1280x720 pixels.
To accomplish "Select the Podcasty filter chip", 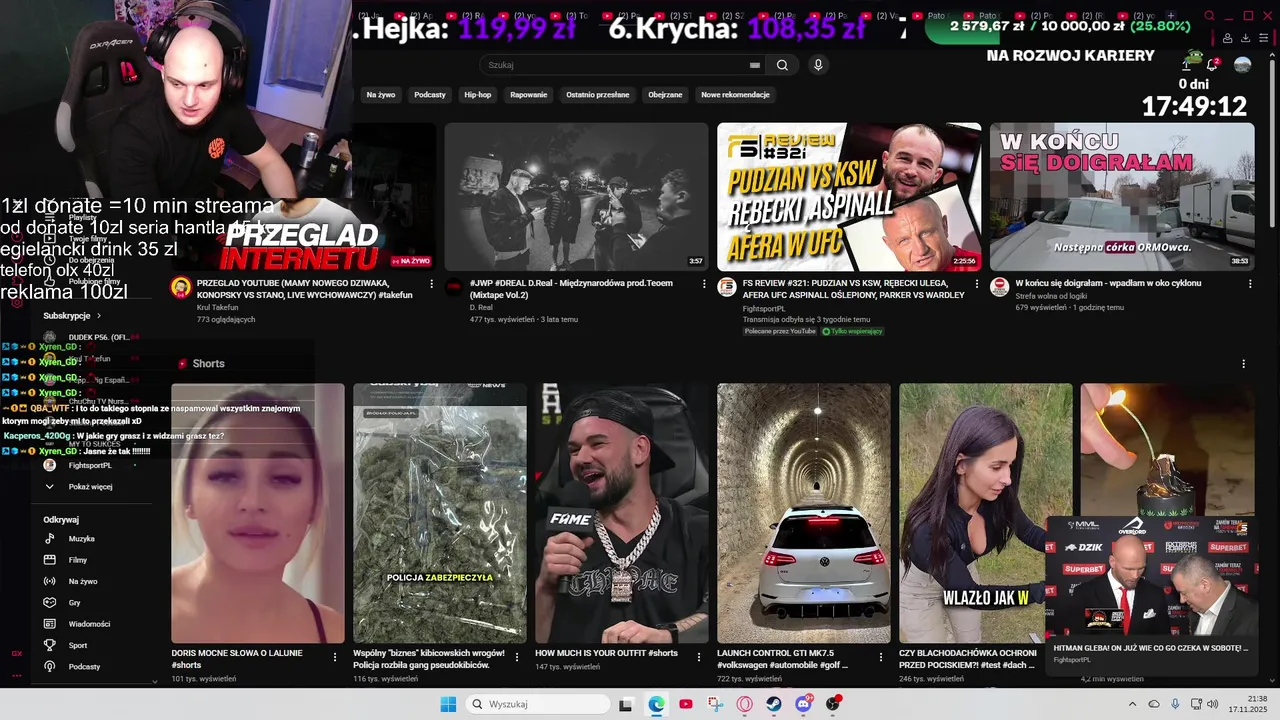I will [430, 94].
